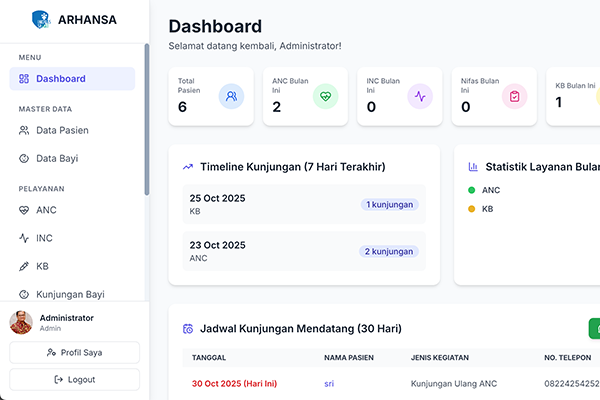Click the TANGGAL column header
Image resolution: width=600 pixels, height=400 pixels.
(x=209, y=358)
